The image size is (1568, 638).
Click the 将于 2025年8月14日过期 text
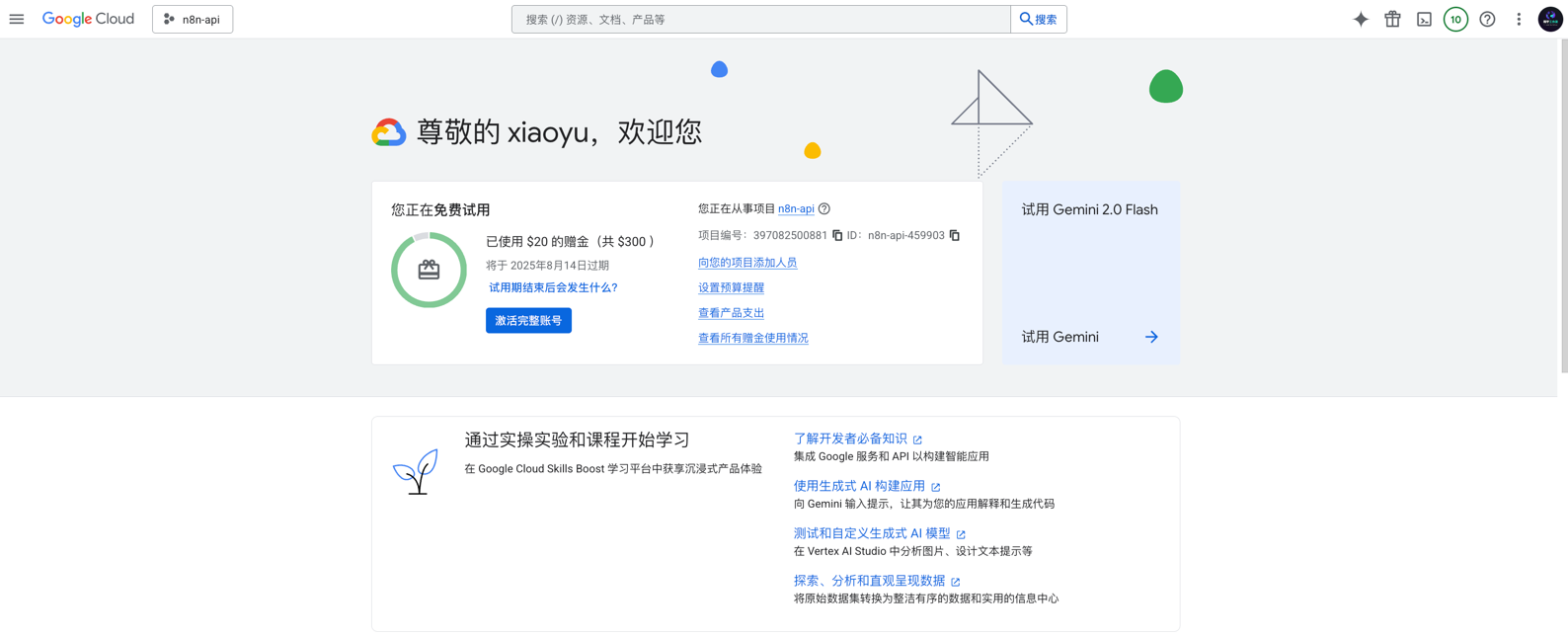coord(547,265)
